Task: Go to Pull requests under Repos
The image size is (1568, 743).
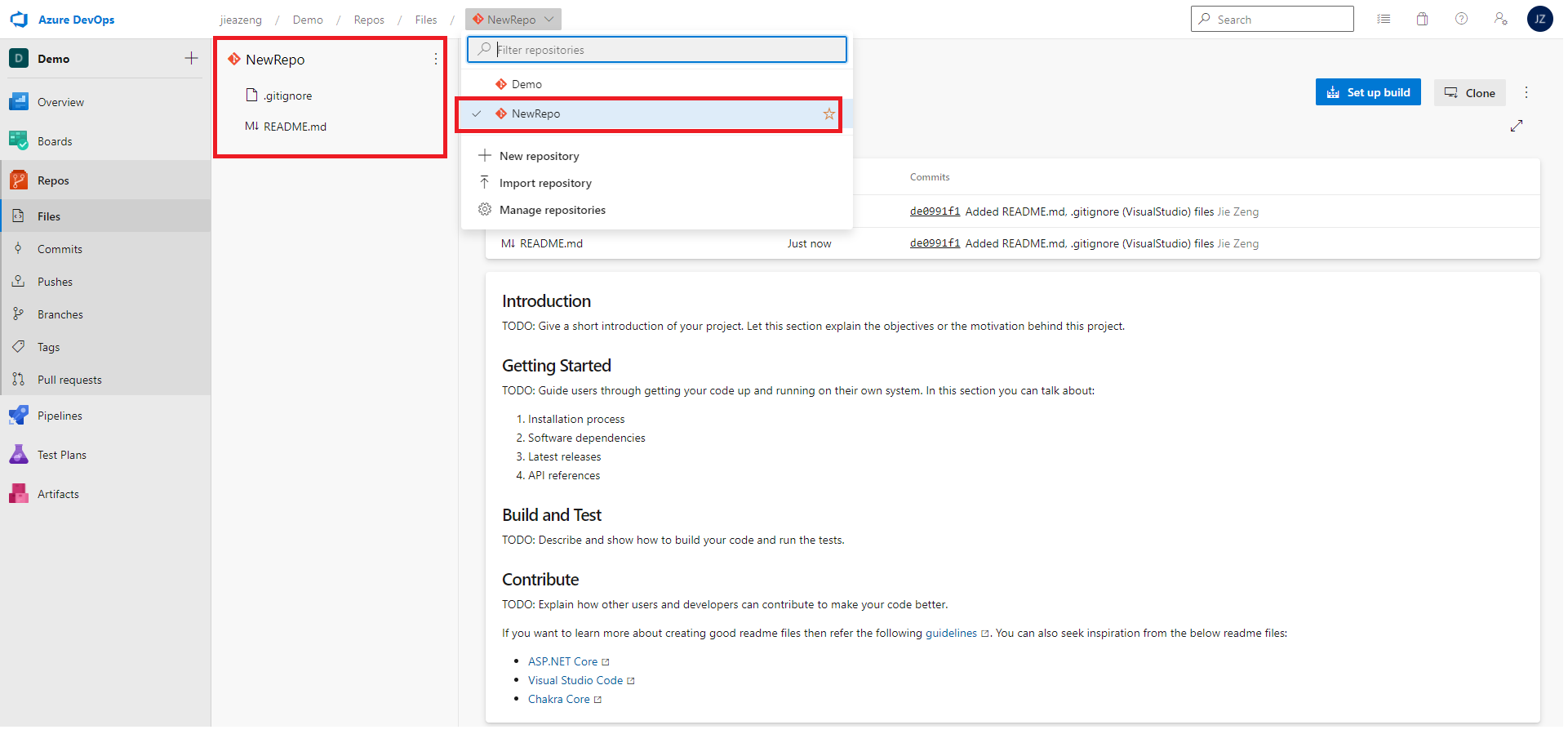Action: 105,380
